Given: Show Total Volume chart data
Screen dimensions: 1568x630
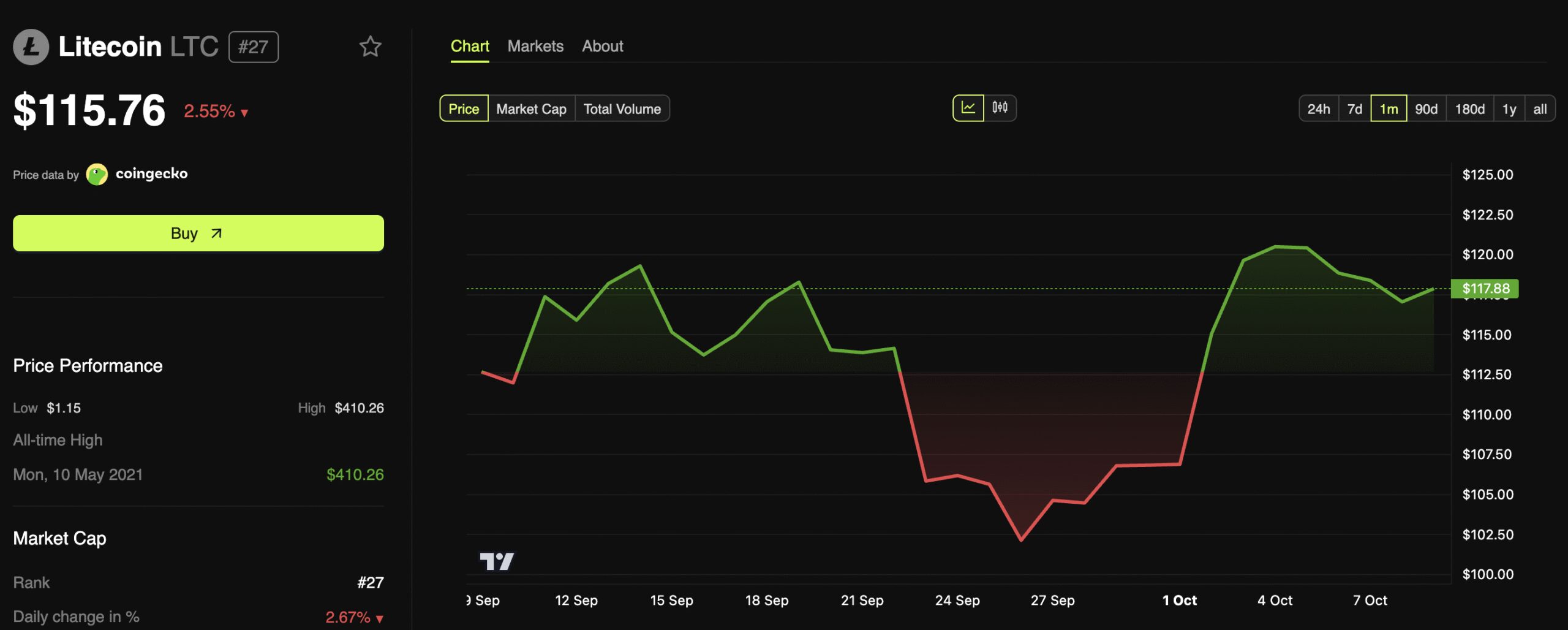Looking at the screenshot, I should [x=622, y=109].
